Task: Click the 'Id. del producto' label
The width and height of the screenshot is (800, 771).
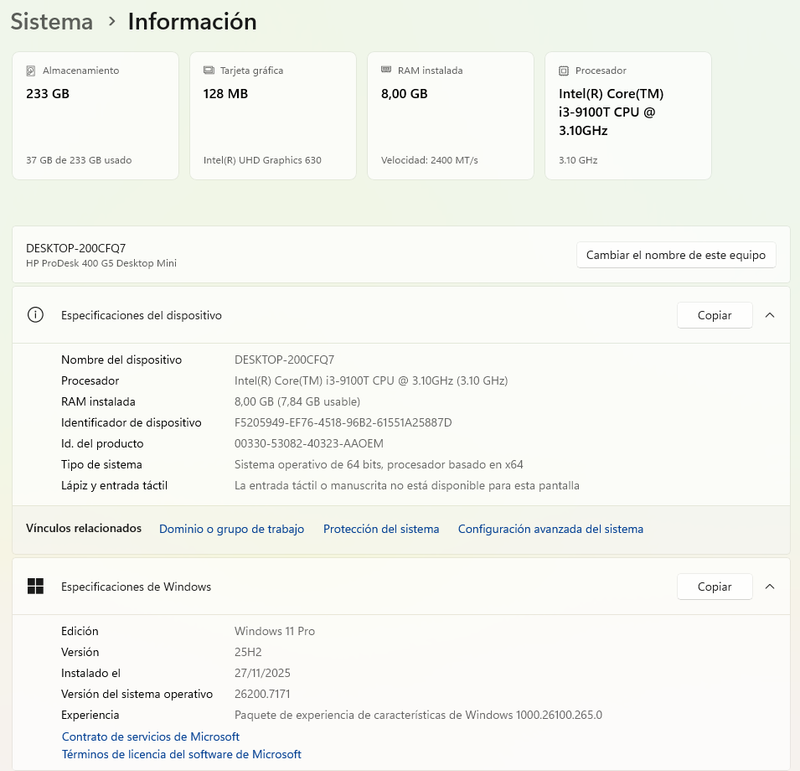Action: coord(102,443)
